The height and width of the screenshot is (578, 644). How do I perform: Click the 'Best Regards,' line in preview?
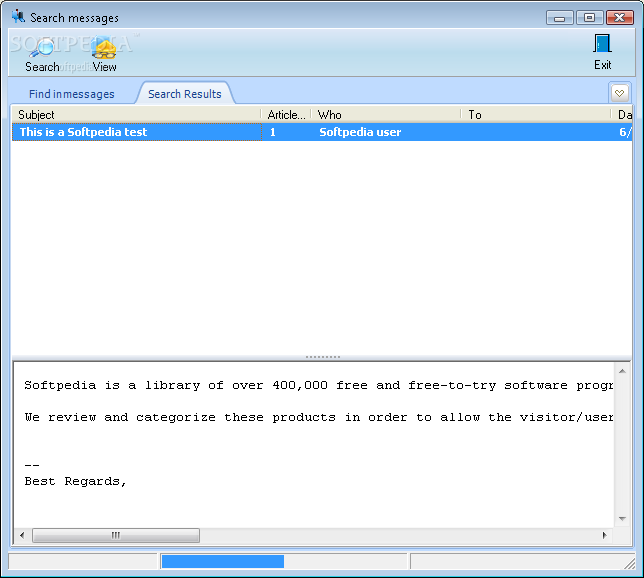tap(75, 481)
